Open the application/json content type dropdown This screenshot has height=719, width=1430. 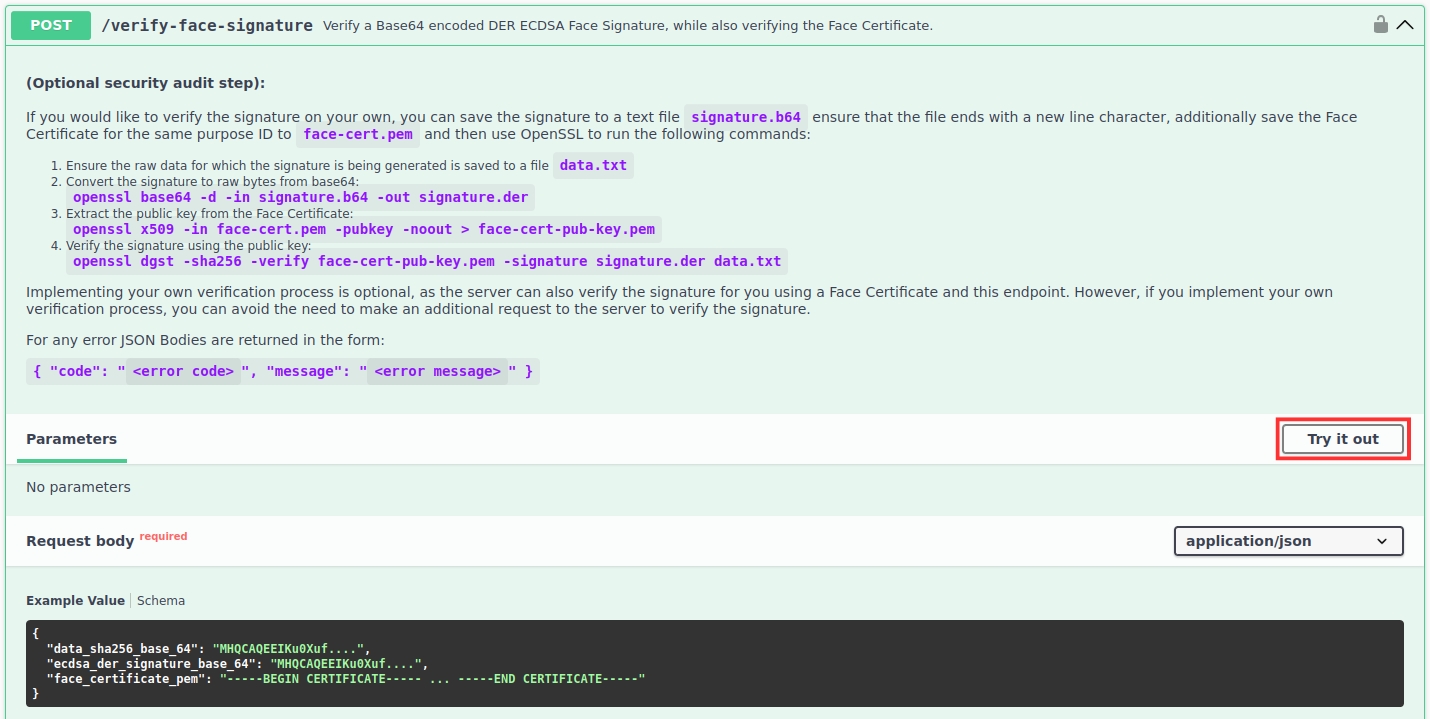pos(1288,541)
